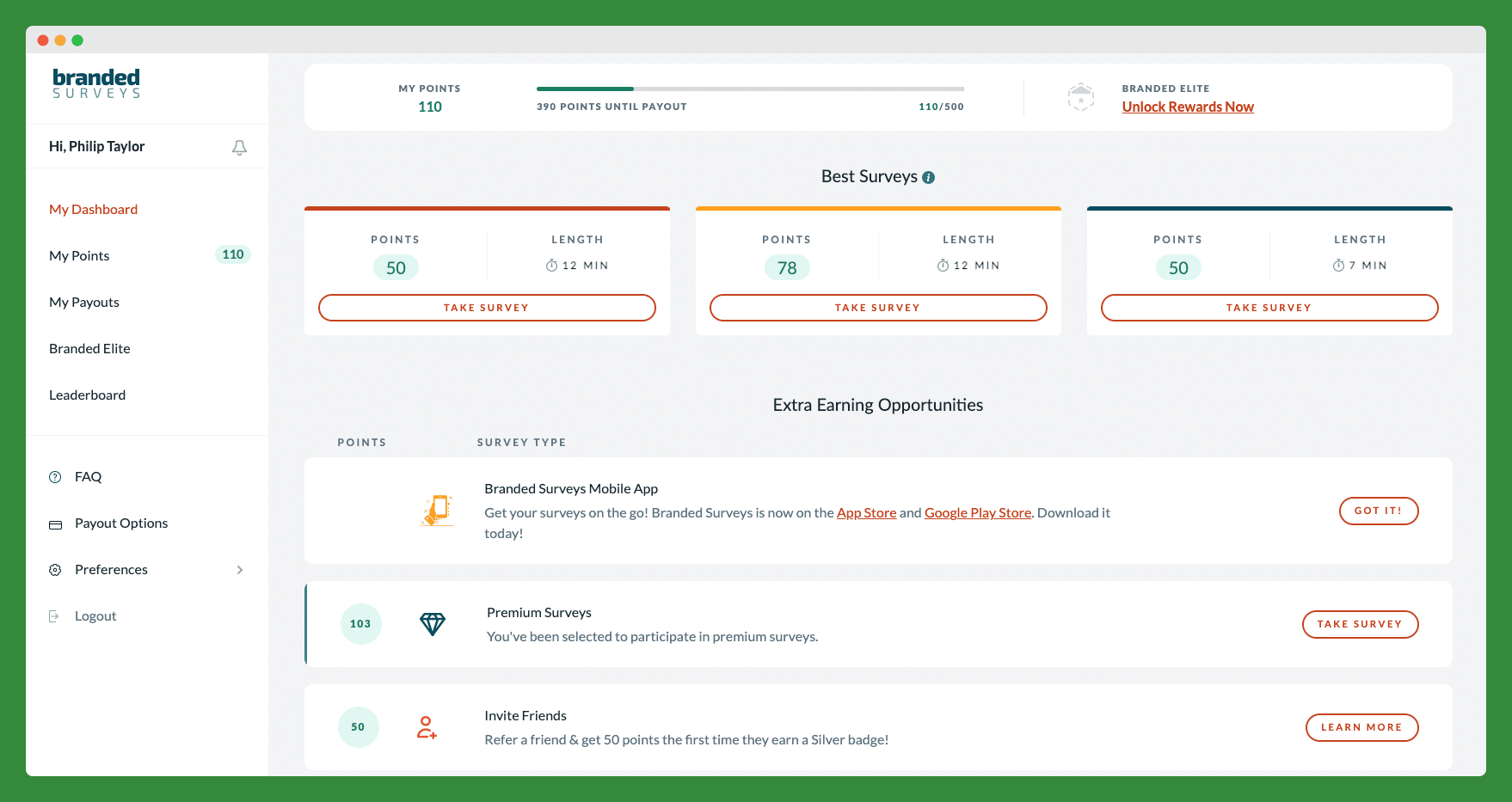Click the FAQ question mark icon
The width and height of the screenshot is (1512, 802).
[x=55, y=477]
